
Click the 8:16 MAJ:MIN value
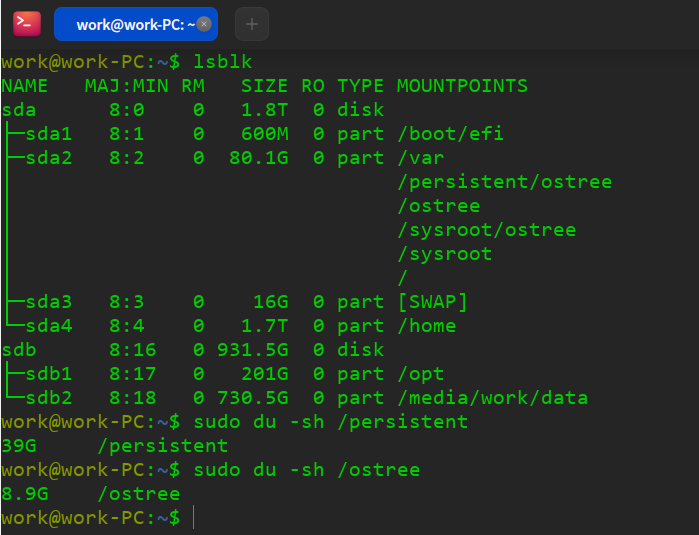tap(133, 350)
